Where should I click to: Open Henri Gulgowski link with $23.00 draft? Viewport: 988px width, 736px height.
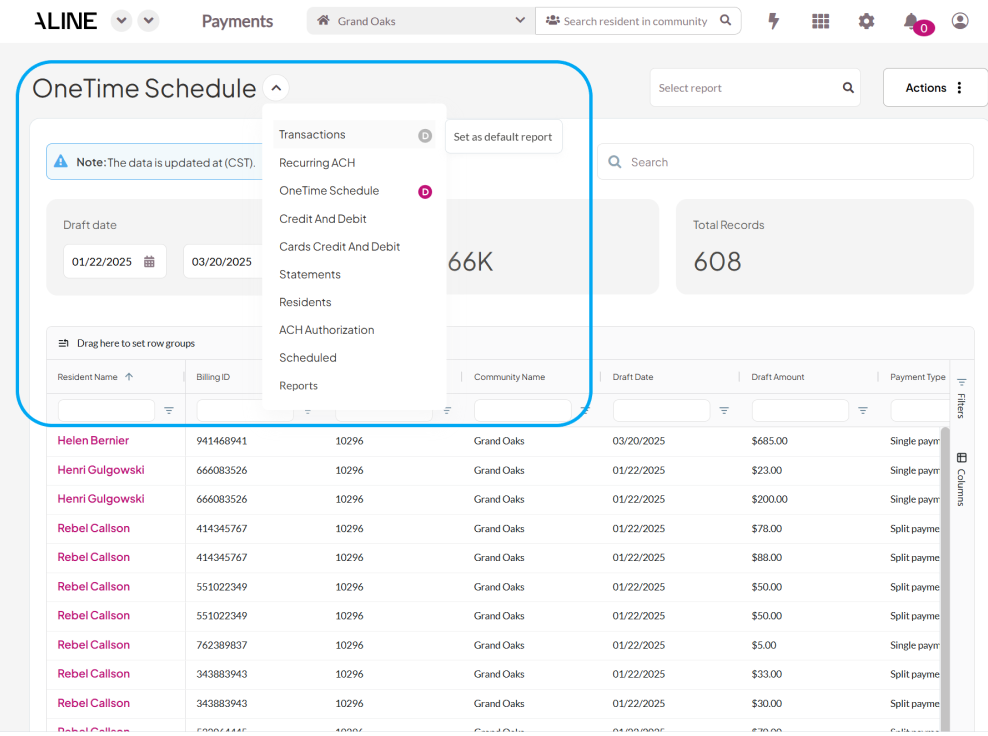coord(101,470)
